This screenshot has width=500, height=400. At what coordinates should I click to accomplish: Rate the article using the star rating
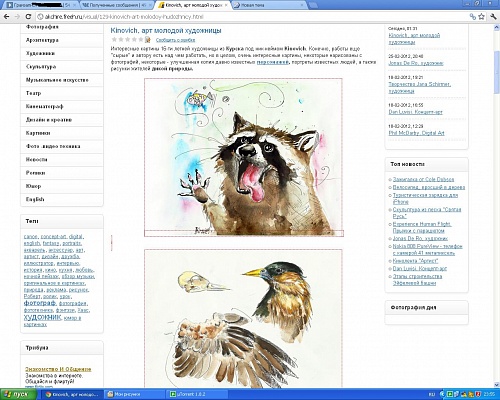click(x=127, y=40)
